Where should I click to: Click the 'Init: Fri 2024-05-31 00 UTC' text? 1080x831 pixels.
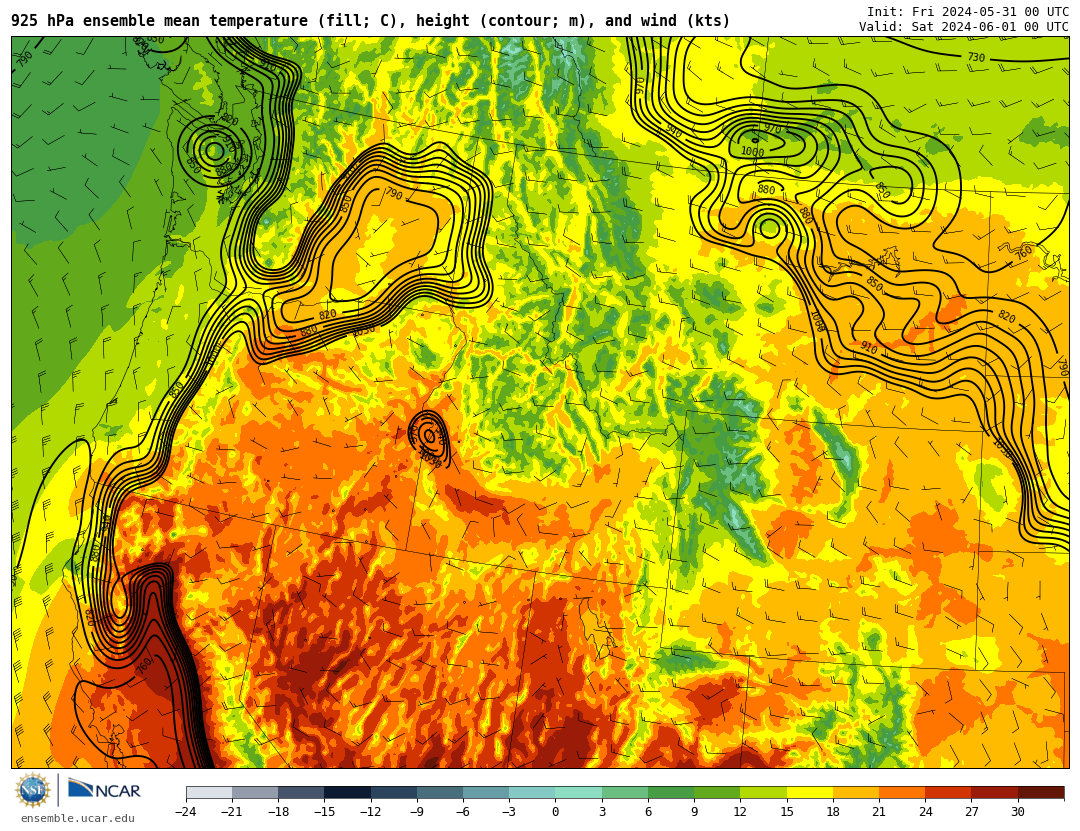968,12
